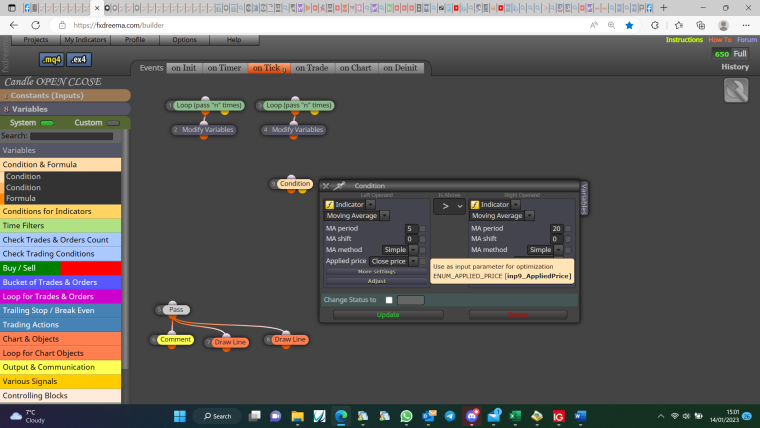Tick left Applied price optimization checkbox
The height and width of the screenshot is (428, 760).
423,261
